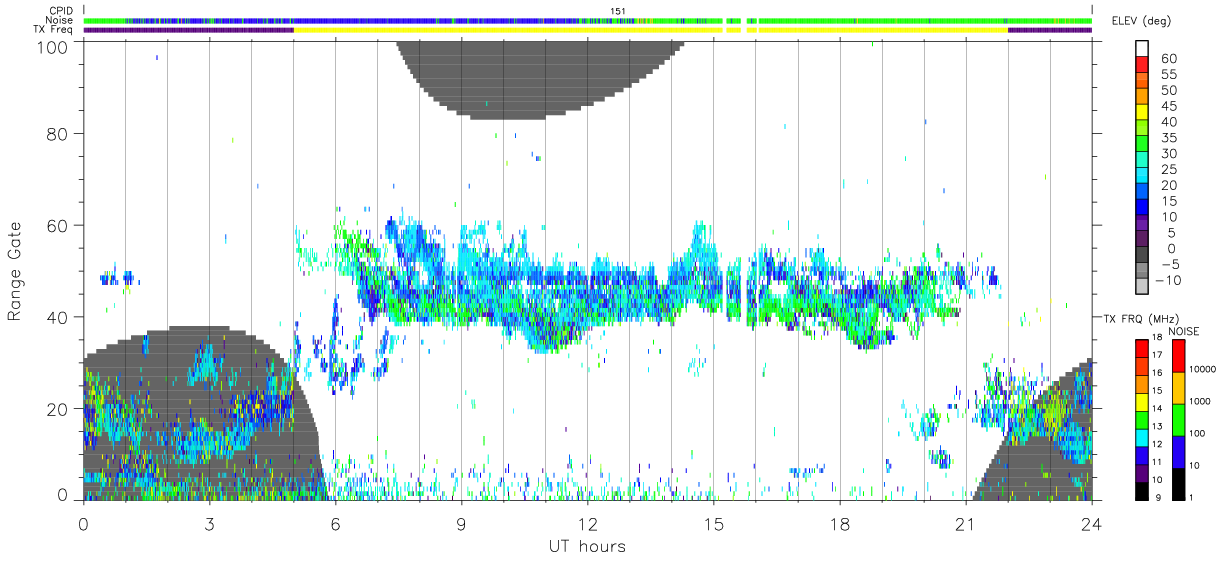The width and height of the screenshot is (1228, 567).
Task: Pick the green swatch in NOISE legend
Action: pos(1180,420)
